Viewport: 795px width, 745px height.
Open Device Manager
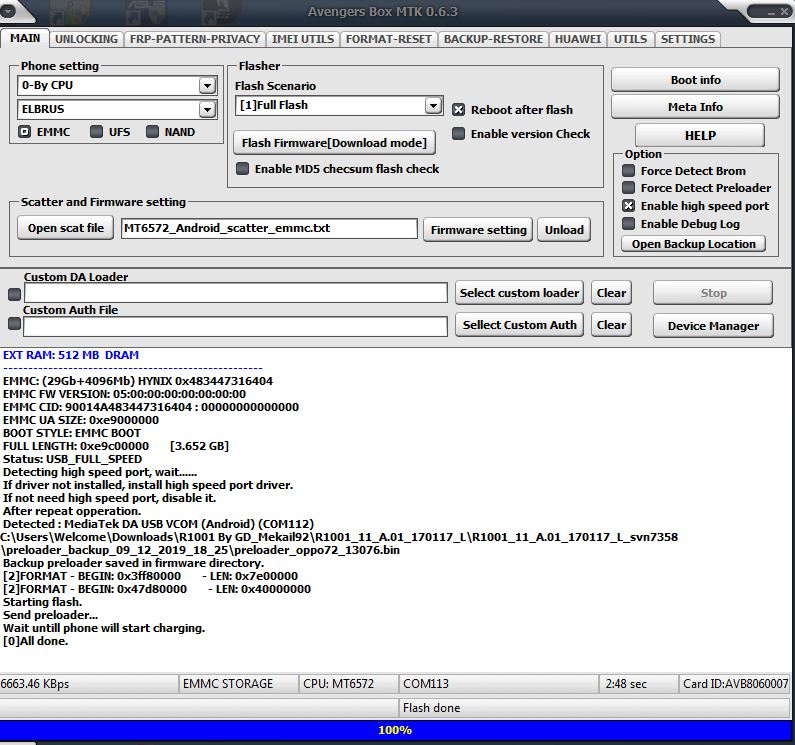click(x=713, y=326)
